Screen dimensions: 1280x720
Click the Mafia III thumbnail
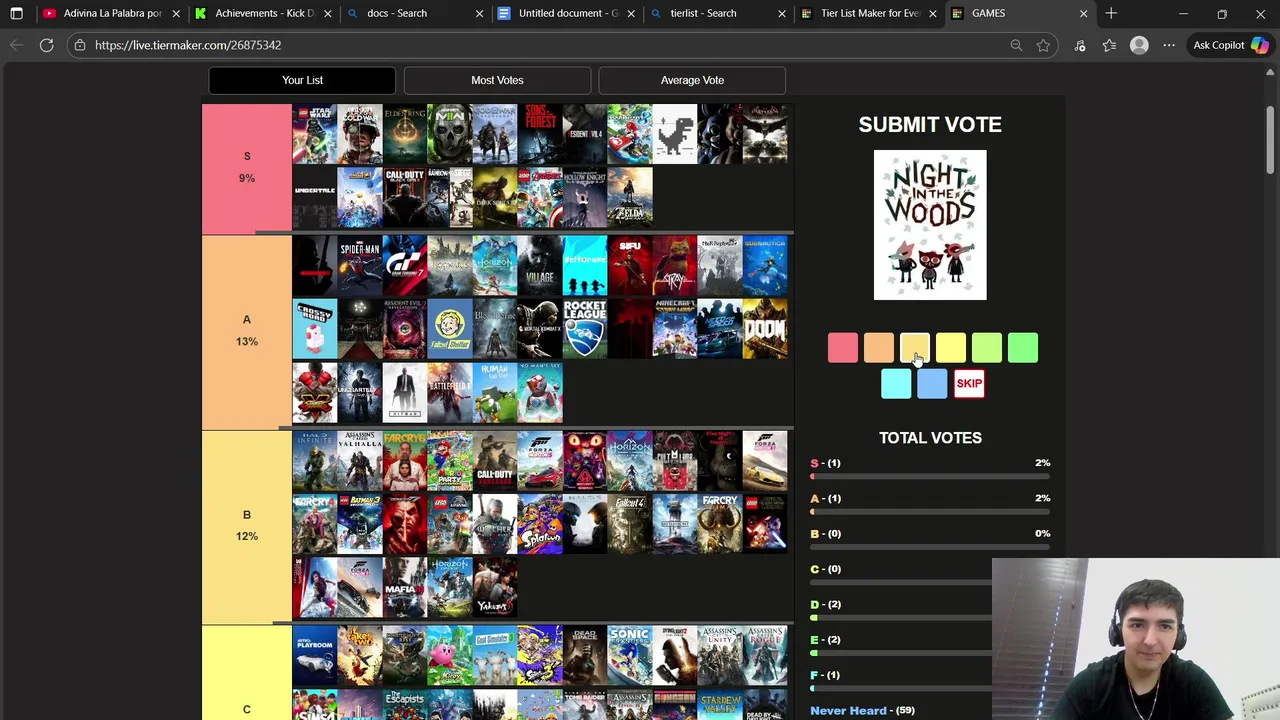[405, 587]
